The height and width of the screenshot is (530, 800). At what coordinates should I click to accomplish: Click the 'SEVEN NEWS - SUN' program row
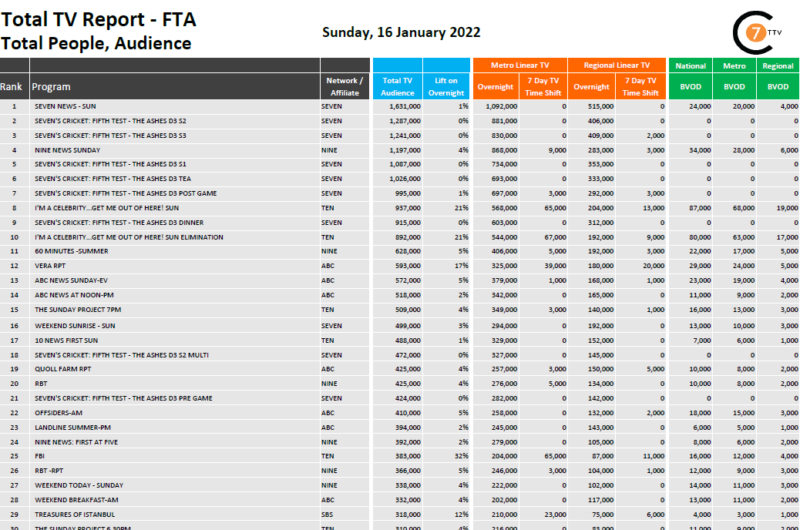[x=67, y=105]
